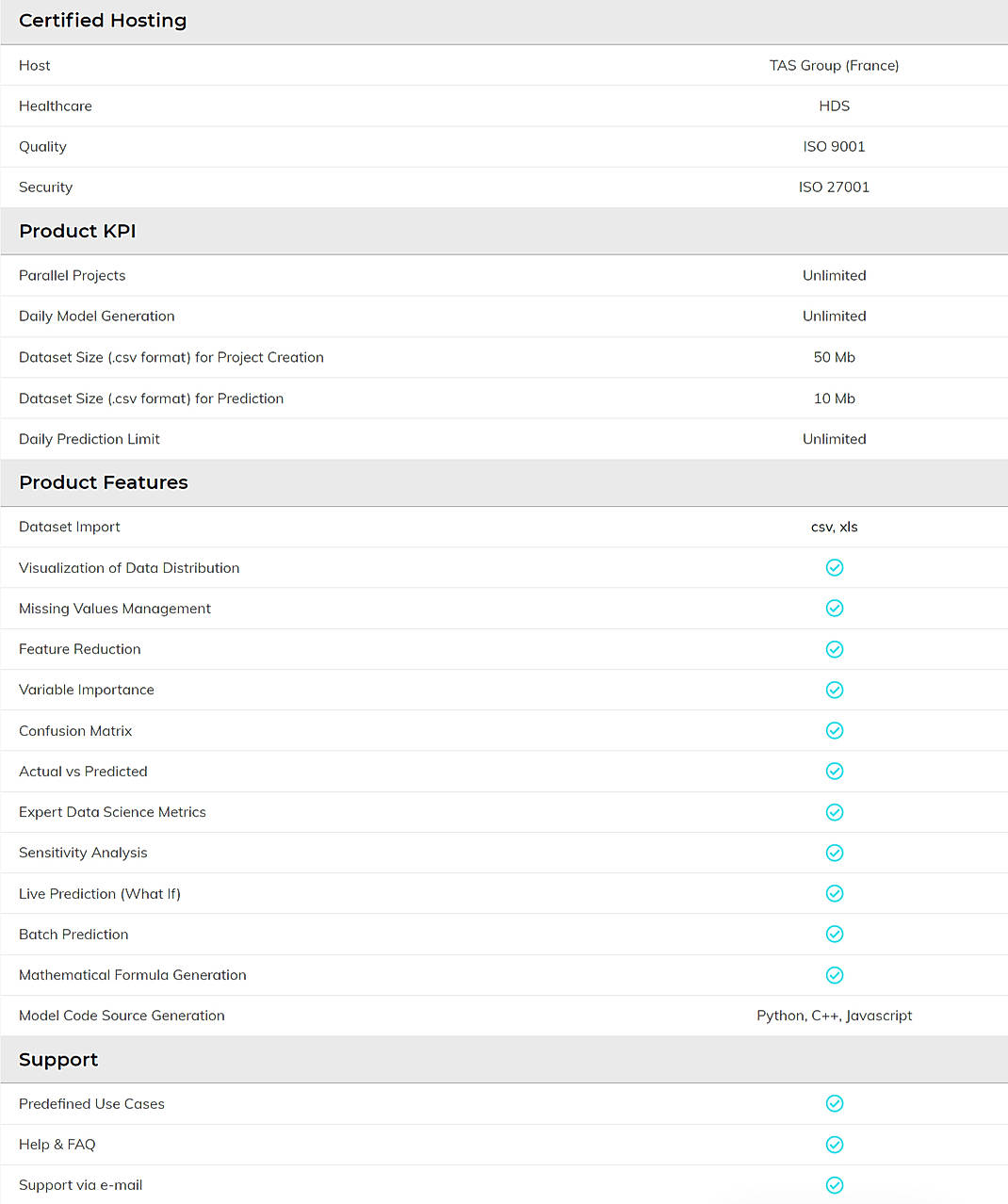Click the Sensitivity Analysis checkmark
Viewport: 1008px width, 1204px height.
[835, 853]
